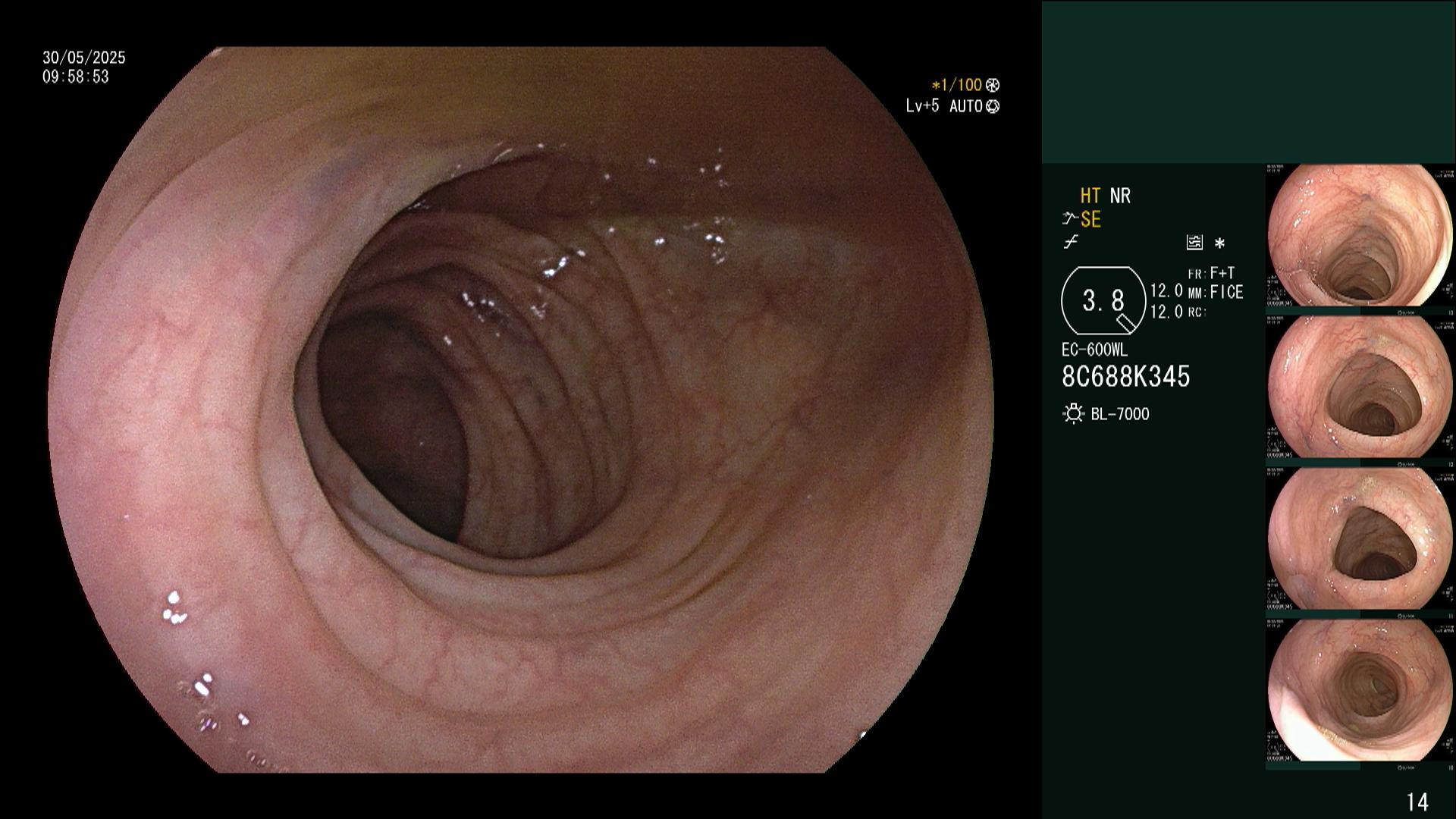
Task: Click the image memory icon left of asterisk
Action: click(x=1194, y=243)
